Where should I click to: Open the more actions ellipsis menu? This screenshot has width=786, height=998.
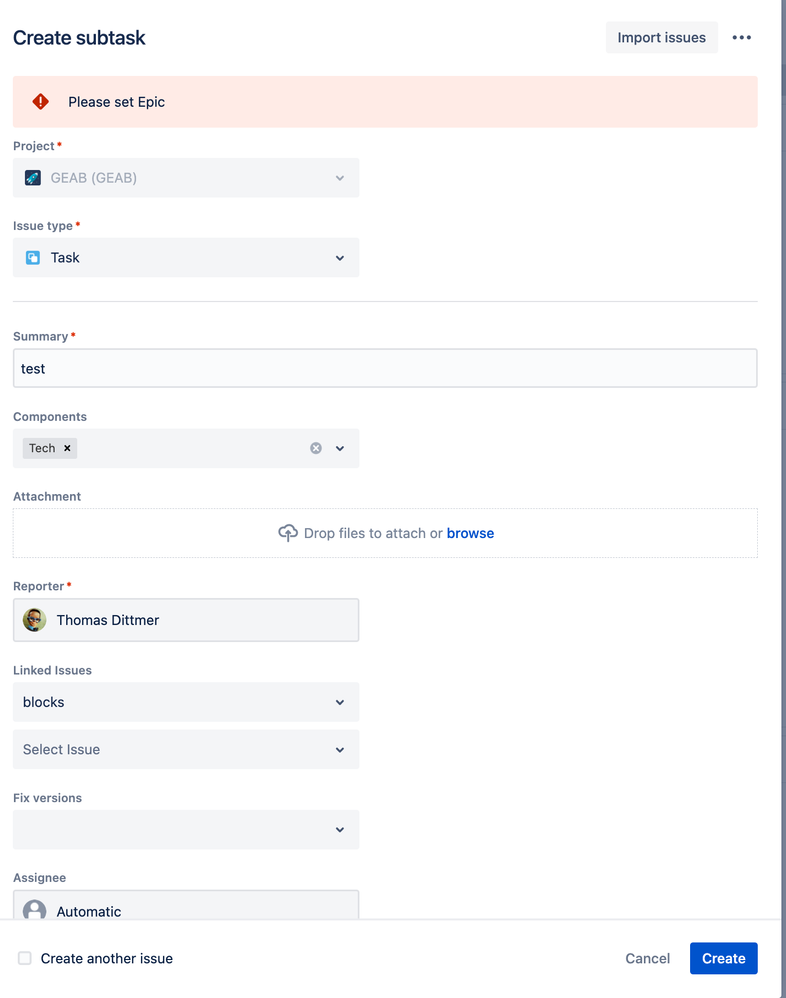pyautogui.click(x=742, y=37)
